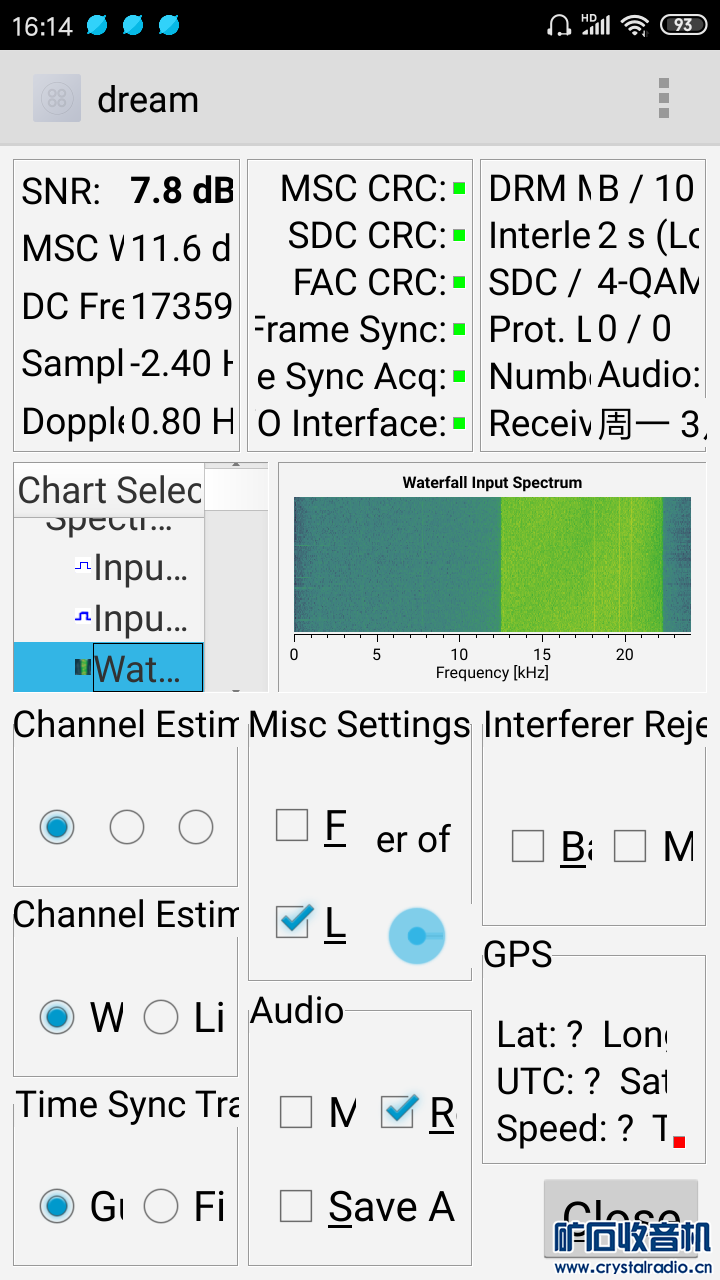The image size is (720, 1280).
Task: Click the Time Sync Acq green indicator
Action: [x=459, y=376]
